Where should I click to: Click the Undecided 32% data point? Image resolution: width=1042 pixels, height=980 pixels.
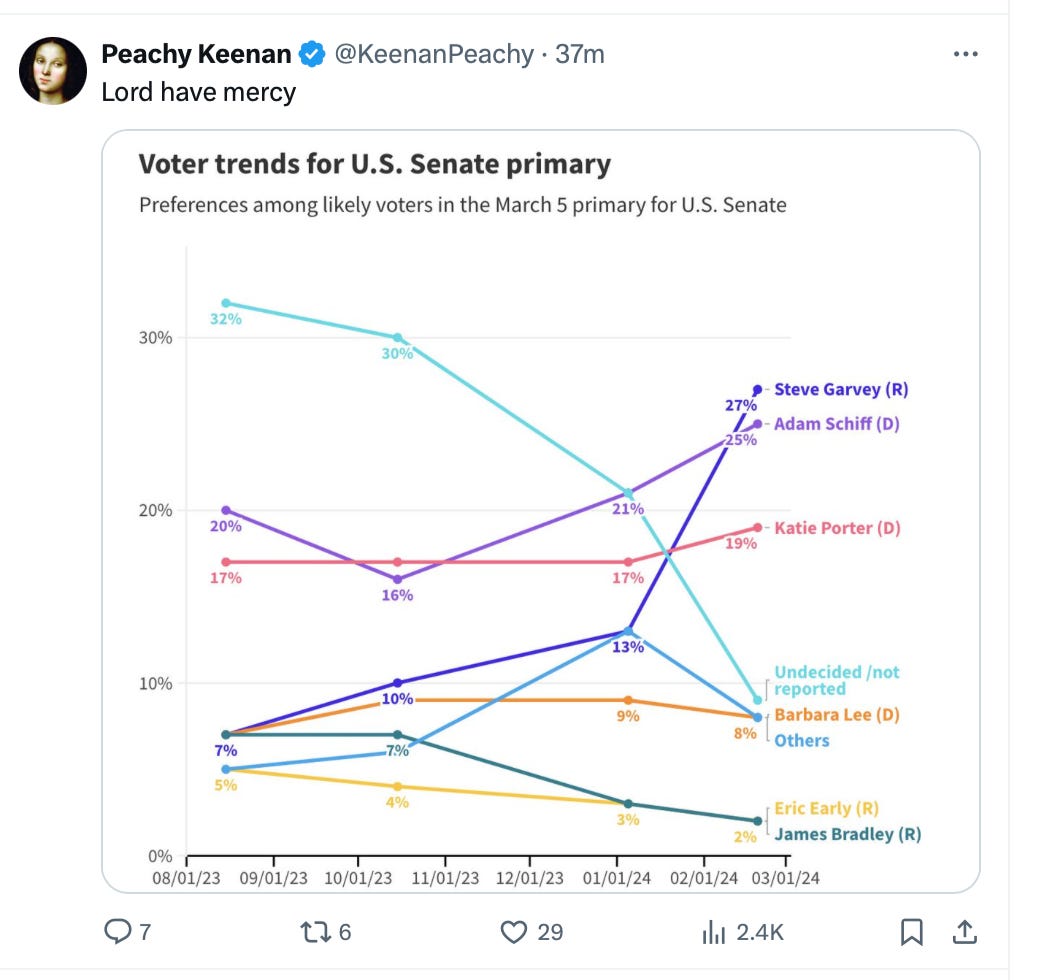tap(226, 303)
